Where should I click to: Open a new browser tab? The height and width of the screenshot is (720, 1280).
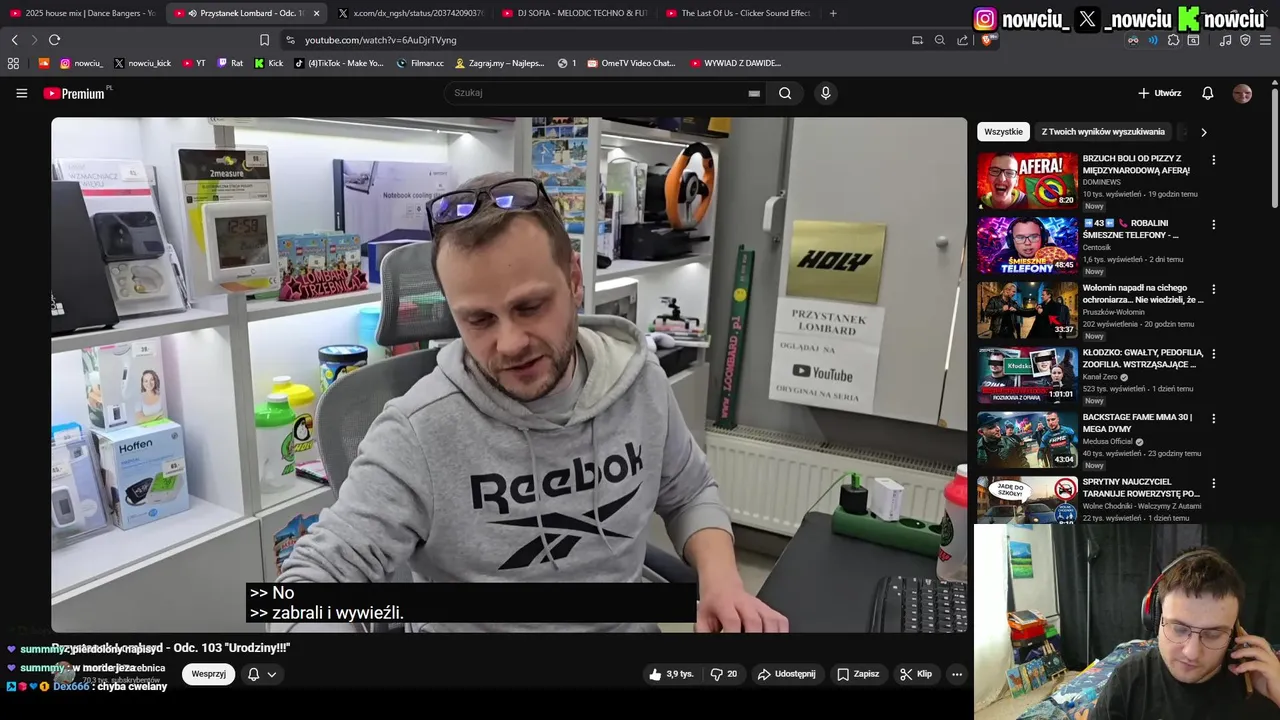point(833,13)
